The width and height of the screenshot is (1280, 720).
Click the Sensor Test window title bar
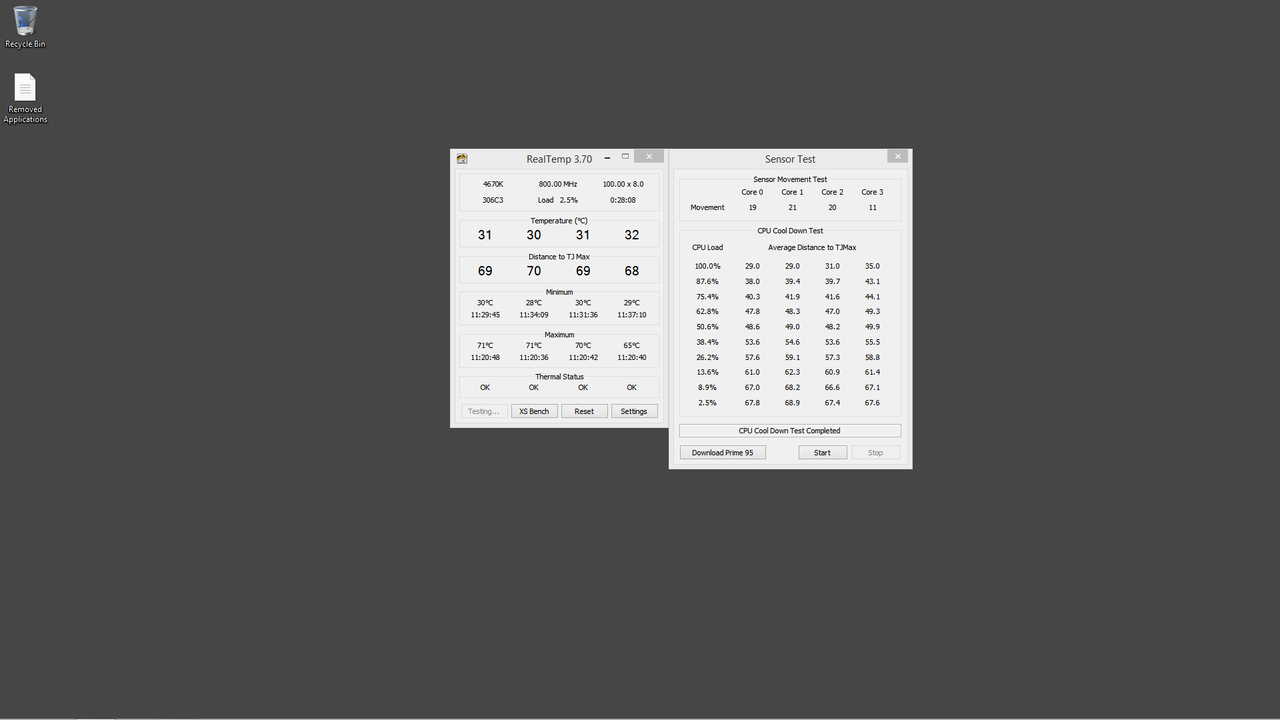coord(790,159)
